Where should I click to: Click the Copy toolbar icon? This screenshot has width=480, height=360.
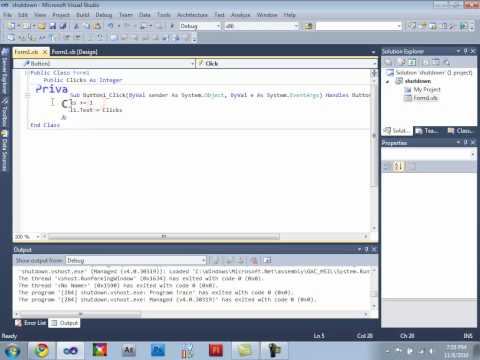pos(87,26)
